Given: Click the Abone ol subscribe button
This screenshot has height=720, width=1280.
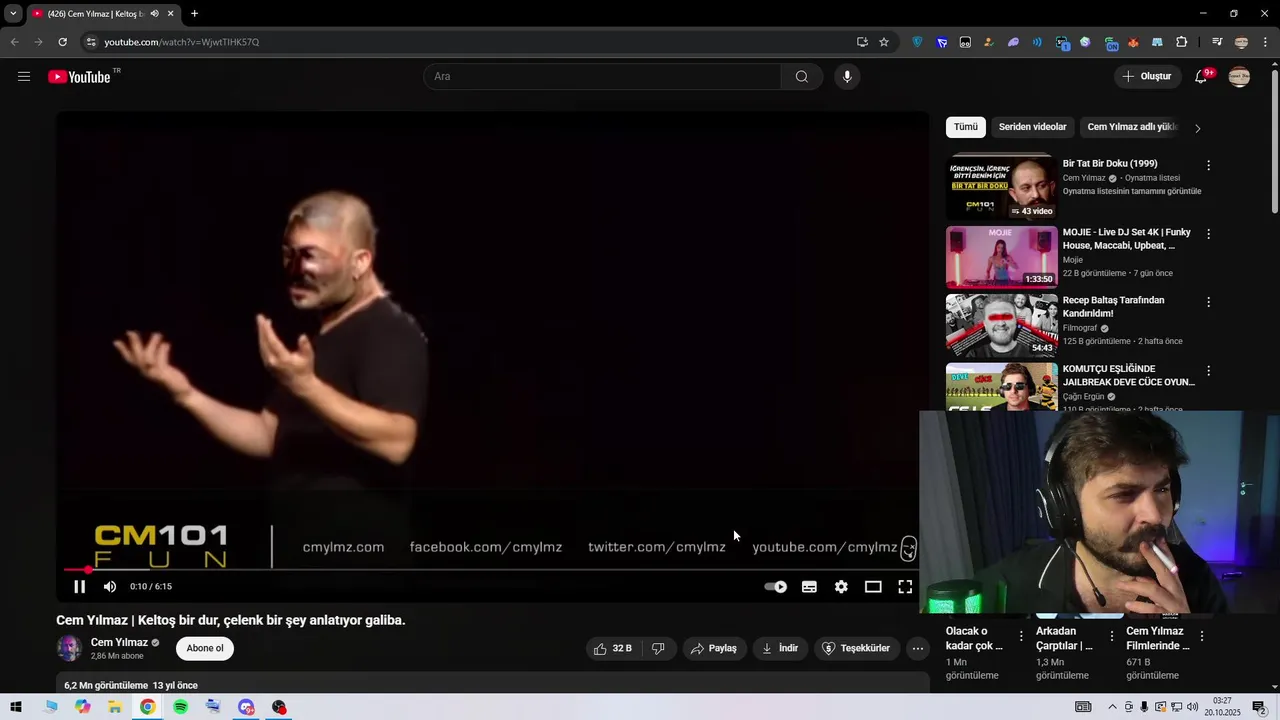Looking at the screenshot, I should click(x=205, y=649).
